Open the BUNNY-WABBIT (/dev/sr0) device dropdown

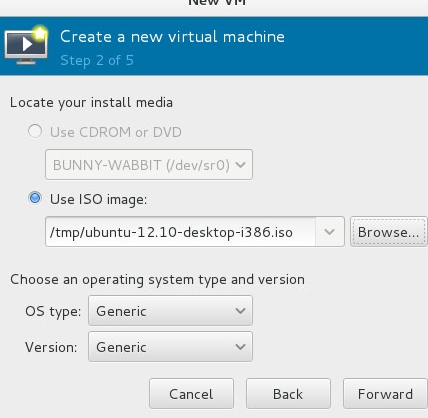pyautogui.click(x=149, y=165)
